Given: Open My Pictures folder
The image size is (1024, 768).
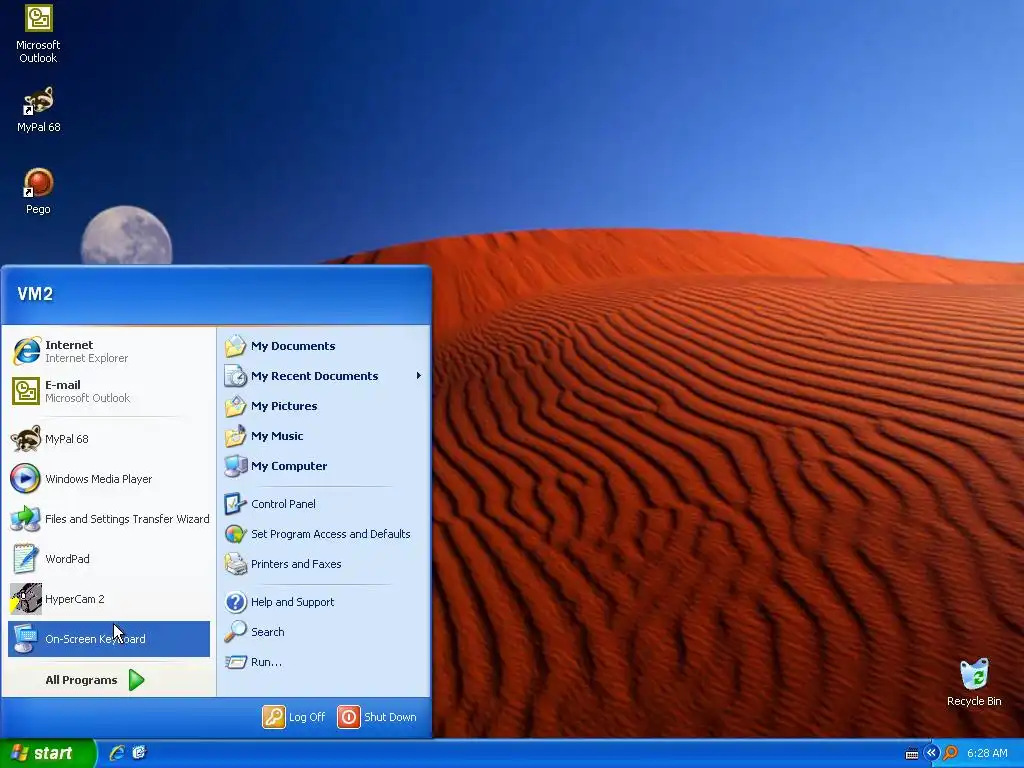Looking at the screenshot, I should pos(323,406).
